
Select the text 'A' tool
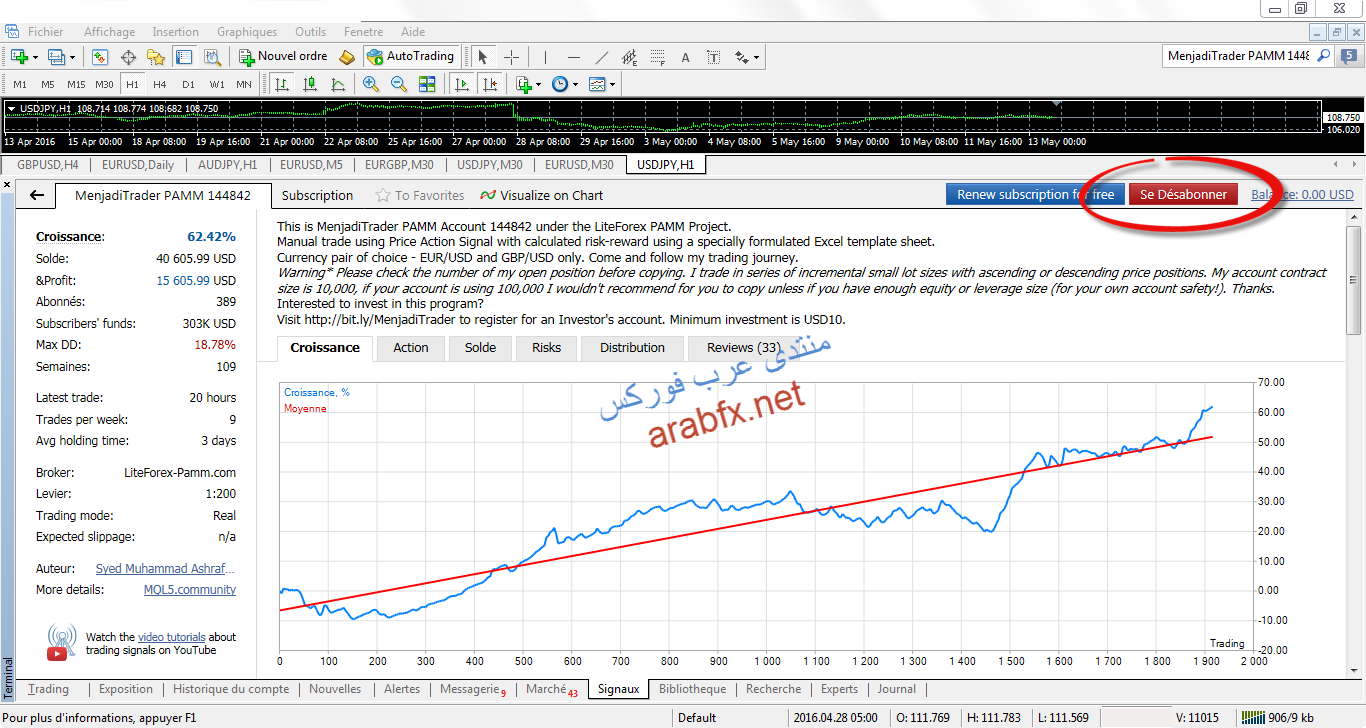tap(685, 57)
